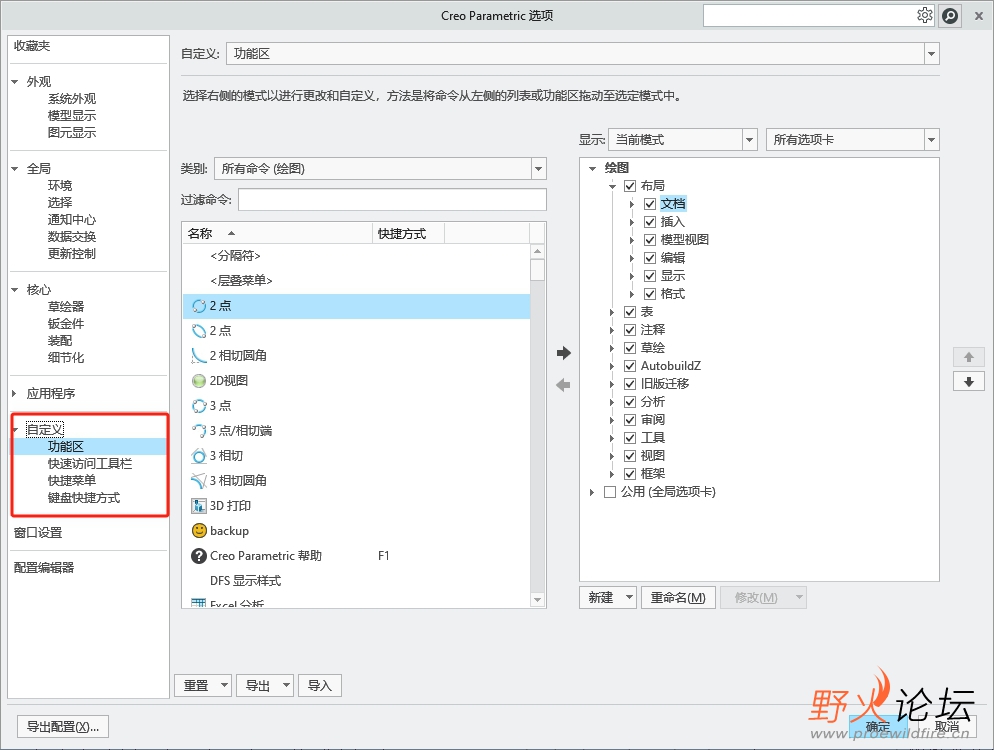Click the 确定 button
This screenshot has height=750, width=994.
click(878, 727)
